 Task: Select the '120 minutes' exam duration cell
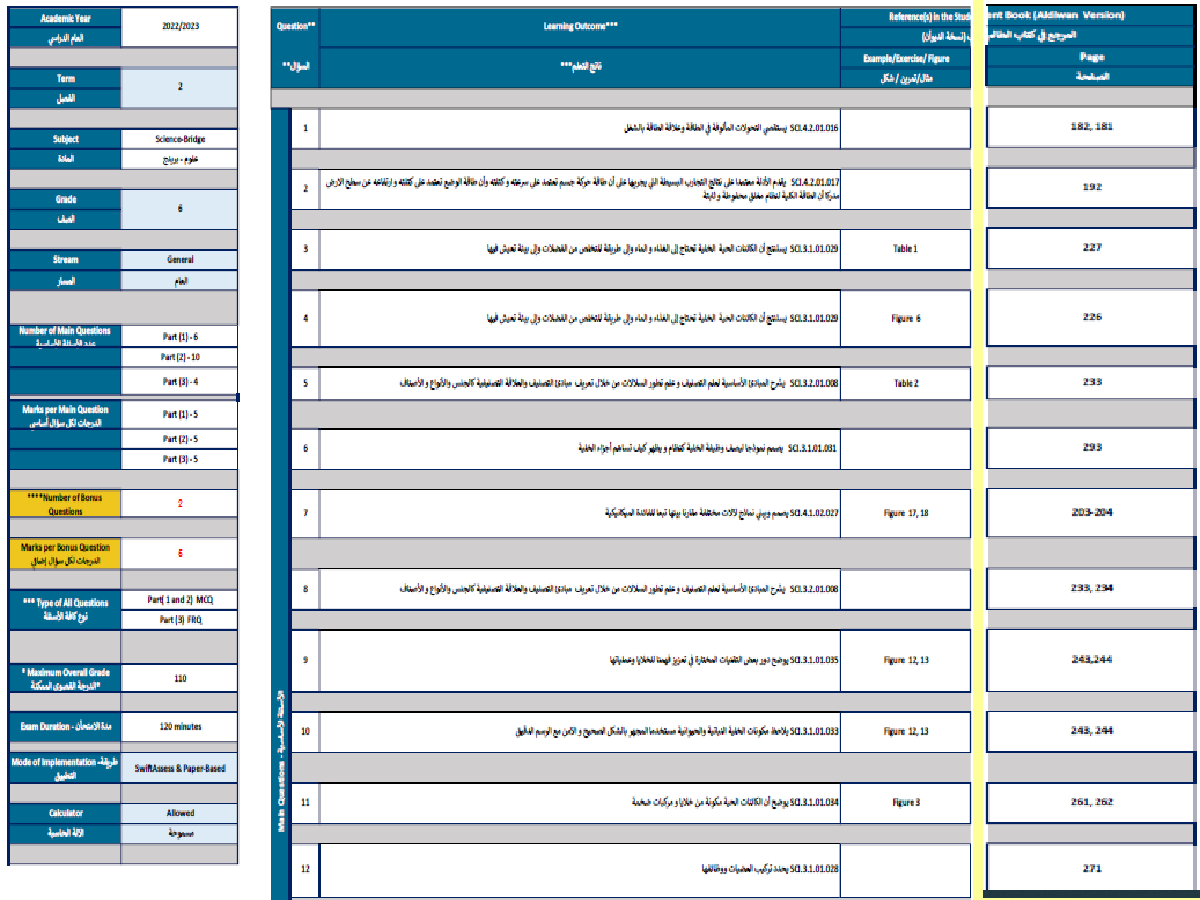(180, 726)
